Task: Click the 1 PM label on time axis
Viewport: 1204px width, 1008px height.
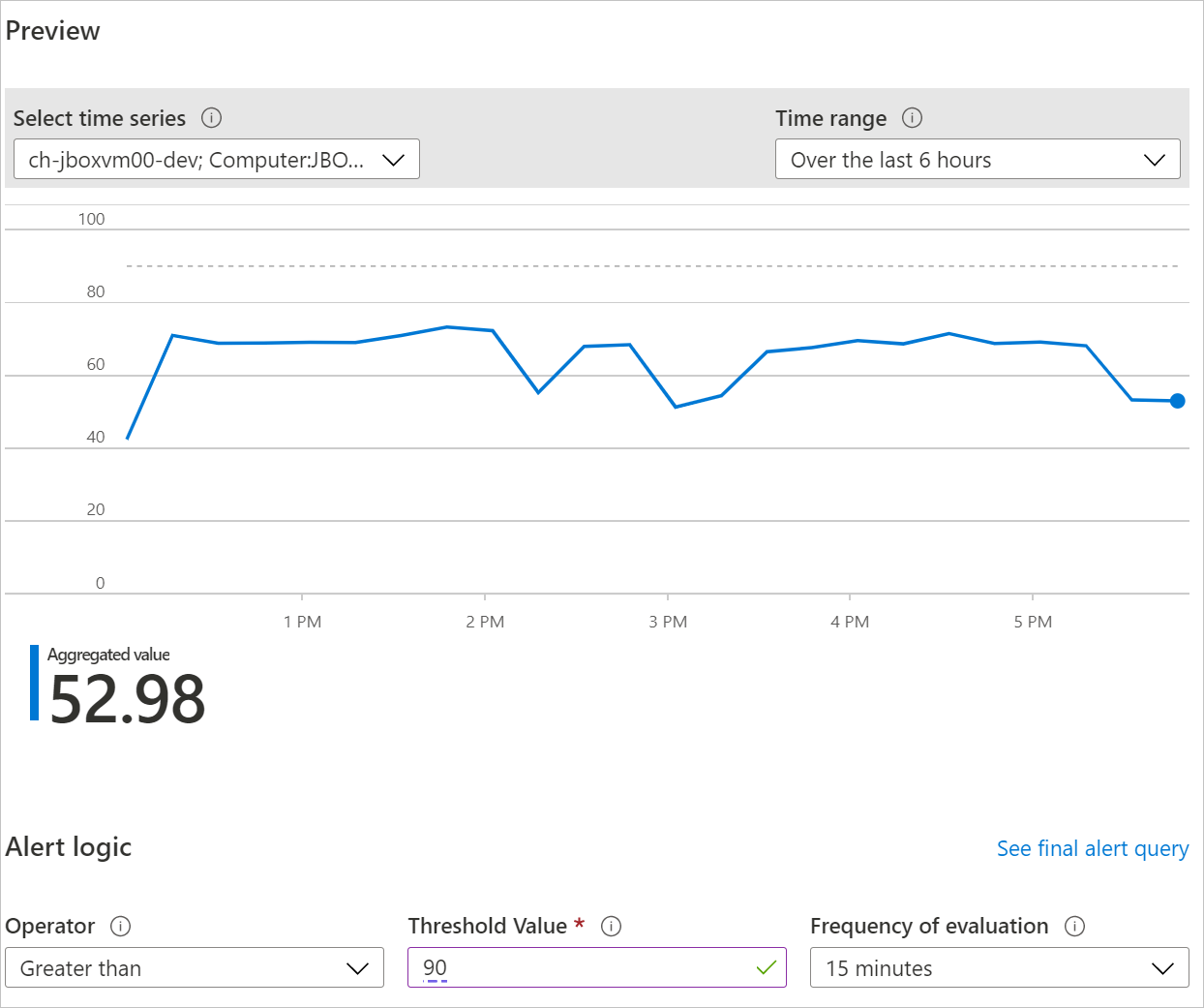Action: pos(303,622)
